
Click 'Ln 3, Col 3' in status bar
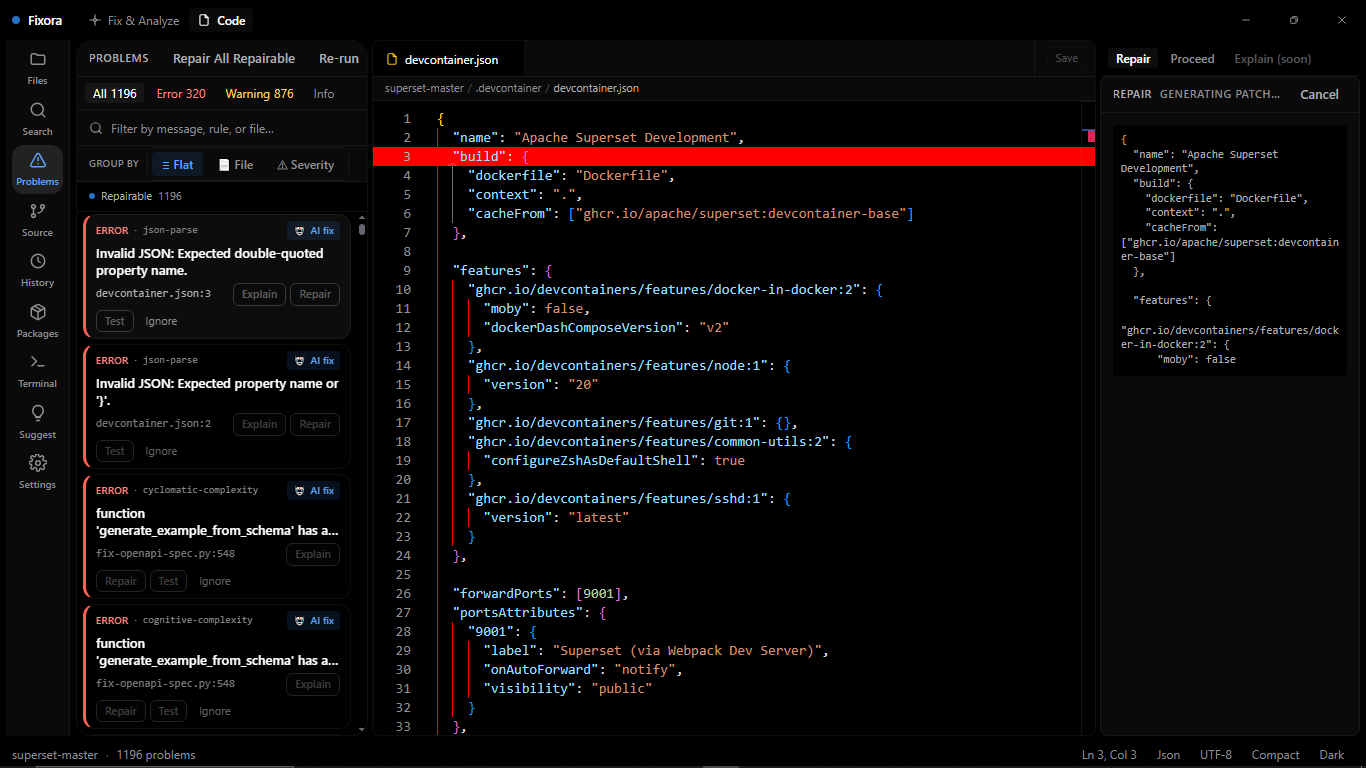1109,755
